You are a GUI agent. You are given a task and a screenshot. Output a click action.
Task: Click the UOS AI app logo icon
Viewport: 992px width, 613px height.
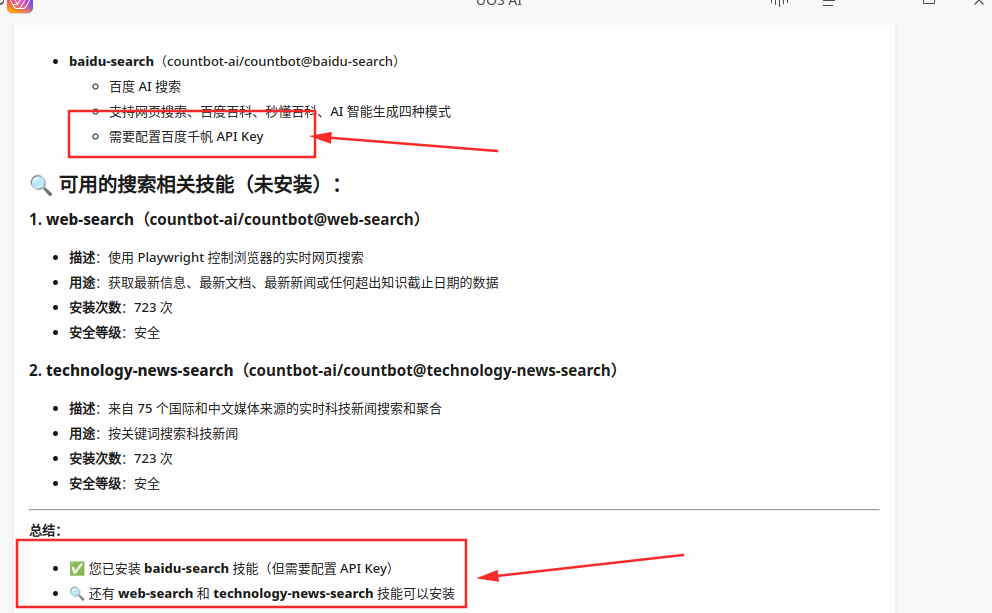20,5
